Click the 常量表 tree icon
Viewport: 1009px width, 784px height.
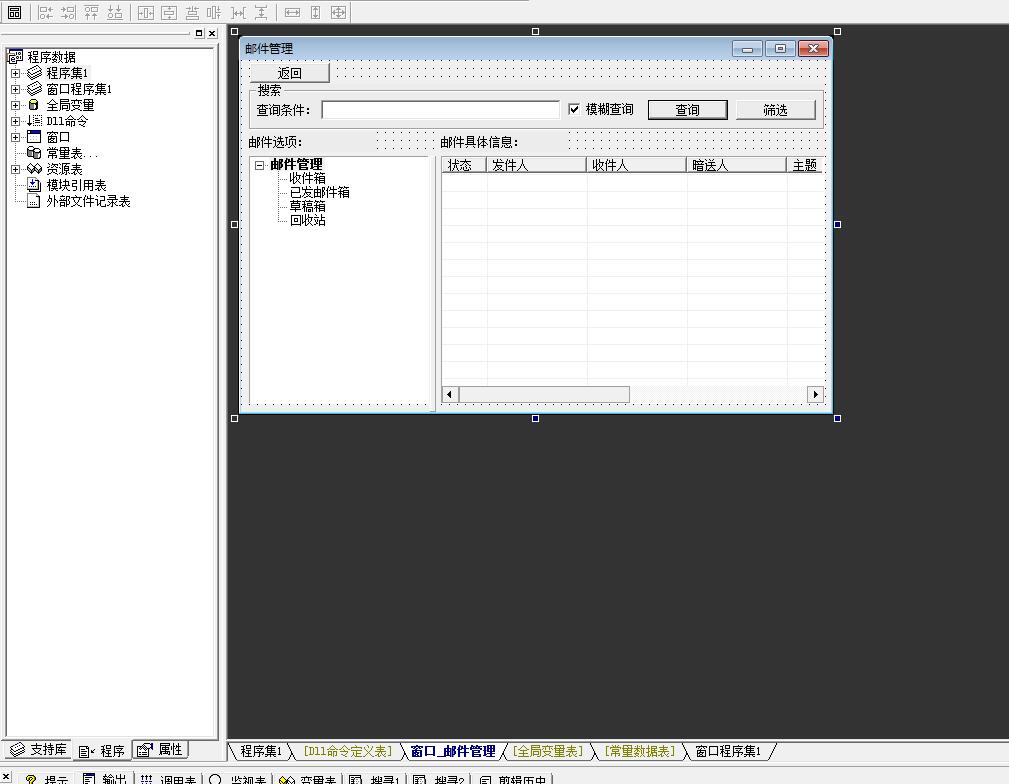pos(34,153)
